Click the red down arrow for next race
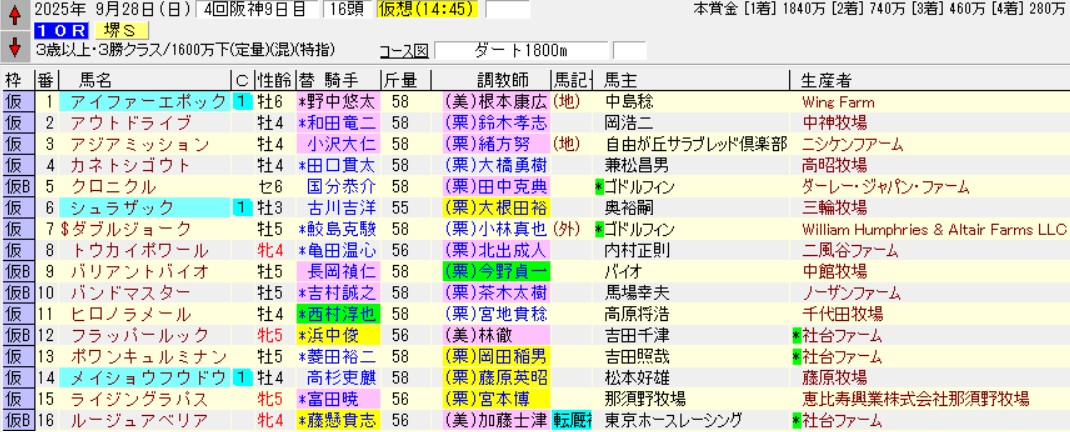Screen dimensions: 1070x432 [15, 46]
